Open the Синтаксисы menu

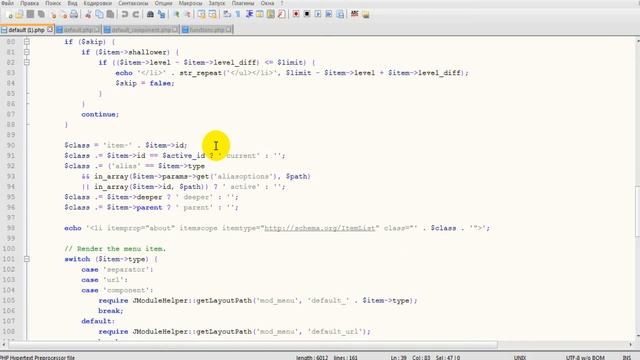(x=133, y=3)
